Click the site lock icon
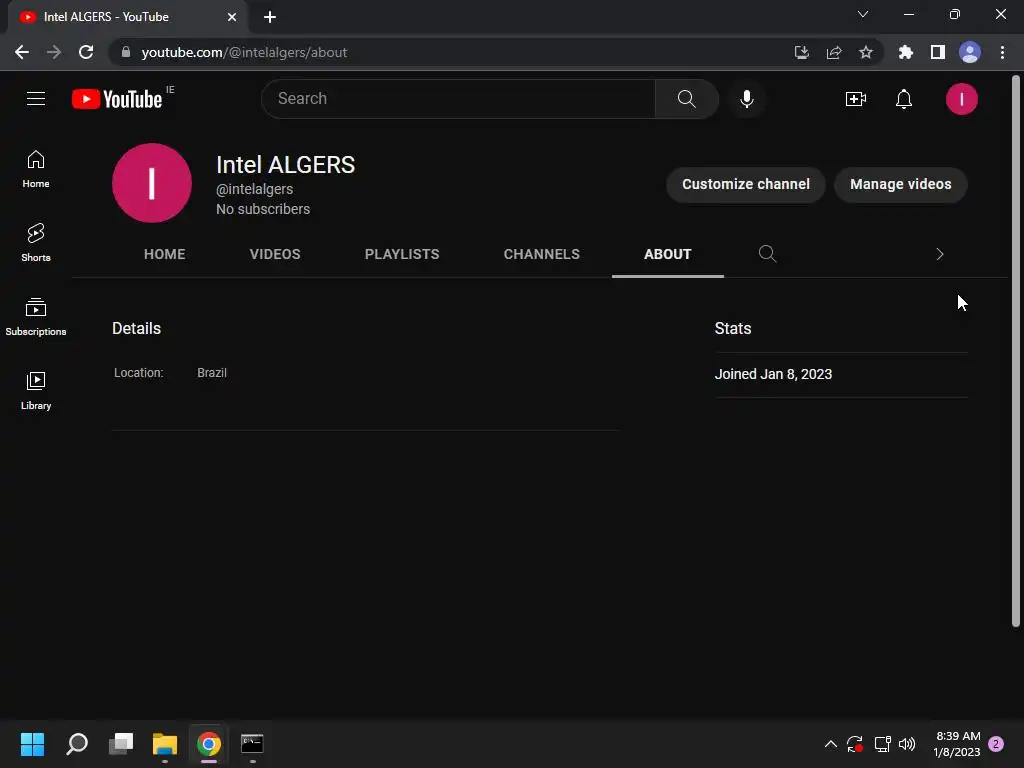Image resolution: width=1024 pixels, height=768 pixels. click(126, 52)
